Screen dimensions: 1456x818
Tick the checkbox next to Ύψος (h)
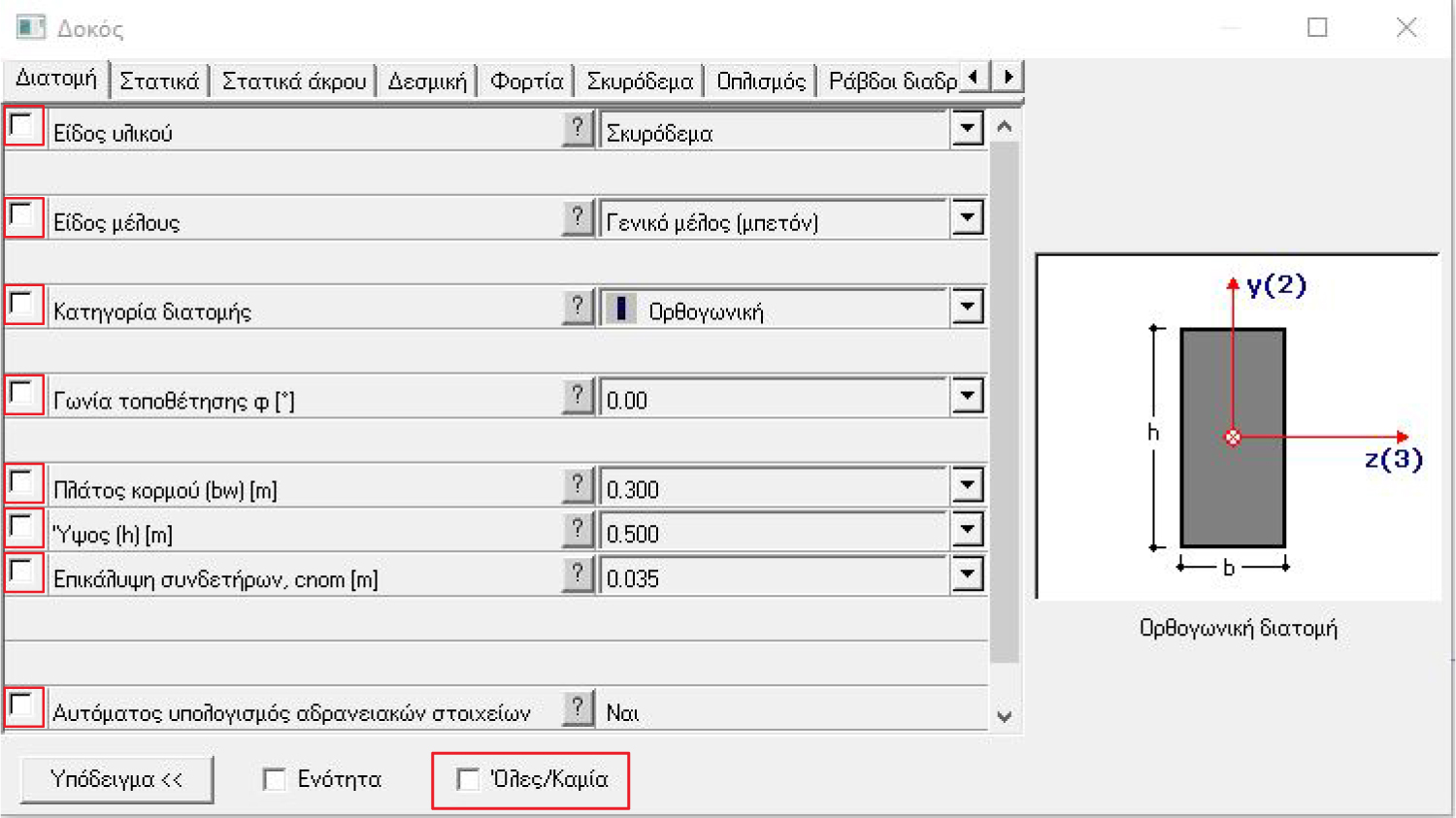(x=21, y=527)
